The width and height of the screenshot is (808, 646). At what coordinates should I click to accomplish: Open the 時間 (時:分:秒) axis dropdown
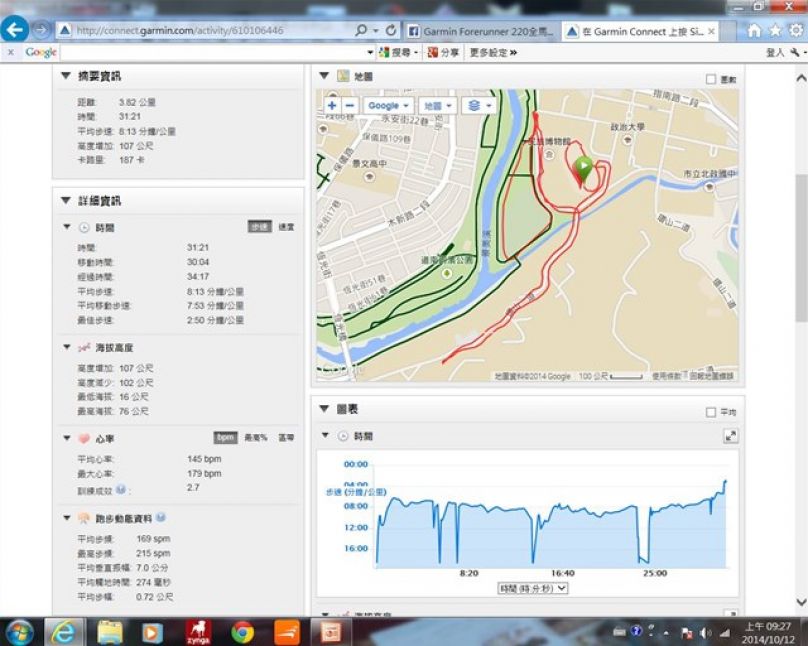532,589
